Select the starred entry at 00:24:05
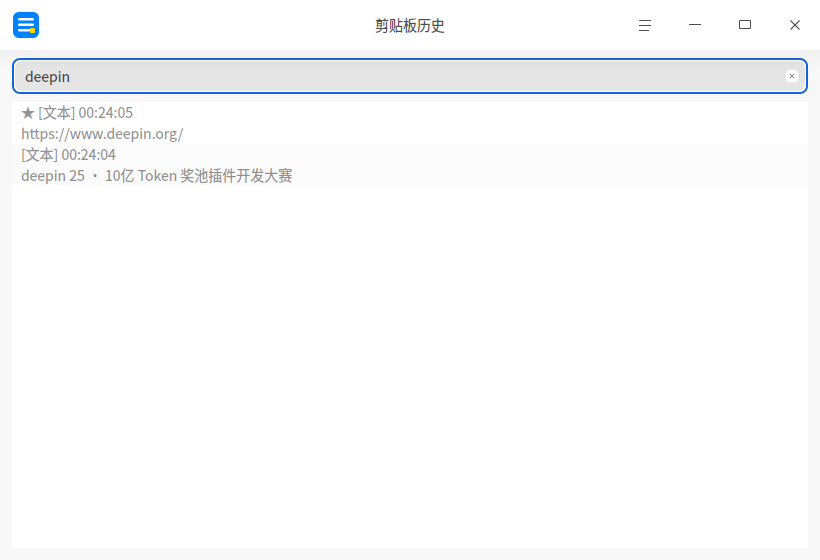 (x=409, y=123)
